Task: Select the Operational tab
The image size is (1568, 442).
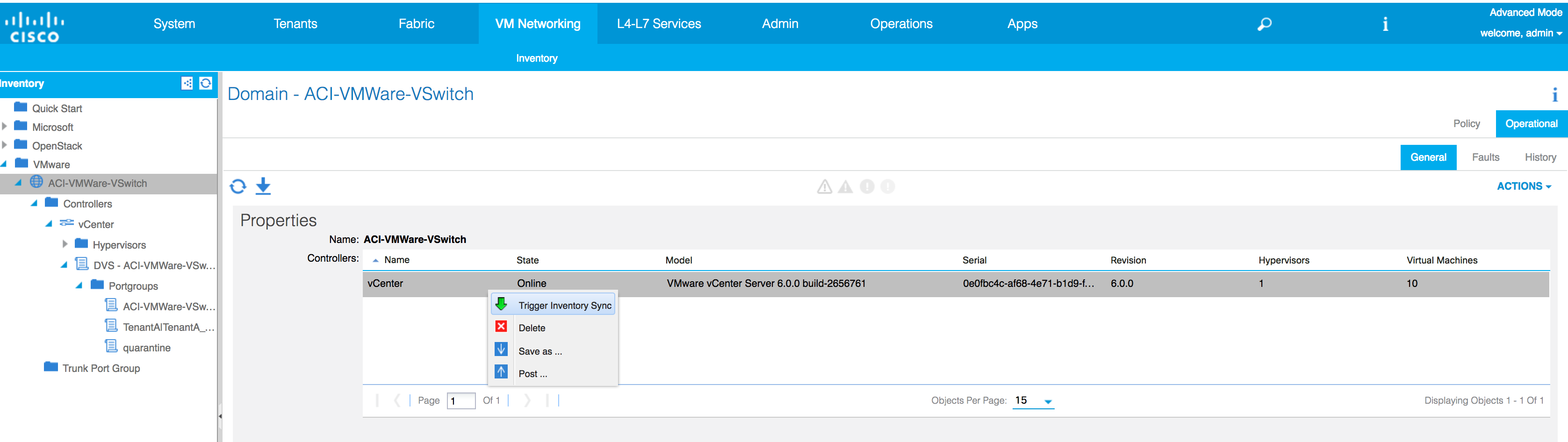Action: click(x=1532, y=123)
